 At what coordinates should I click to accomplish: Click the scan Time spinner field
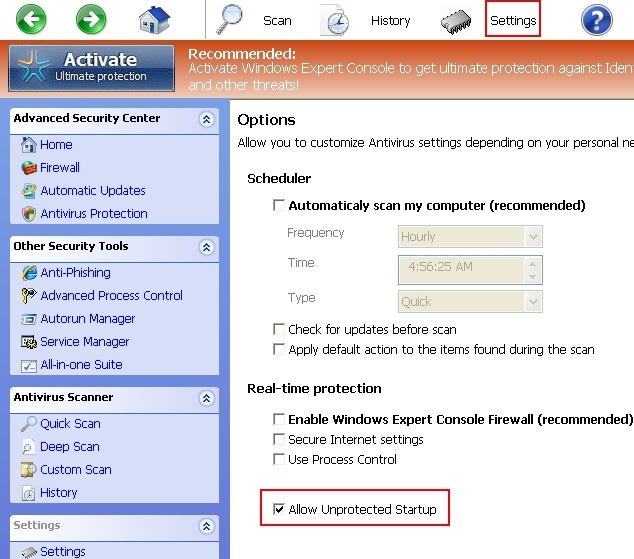point(461,269)
